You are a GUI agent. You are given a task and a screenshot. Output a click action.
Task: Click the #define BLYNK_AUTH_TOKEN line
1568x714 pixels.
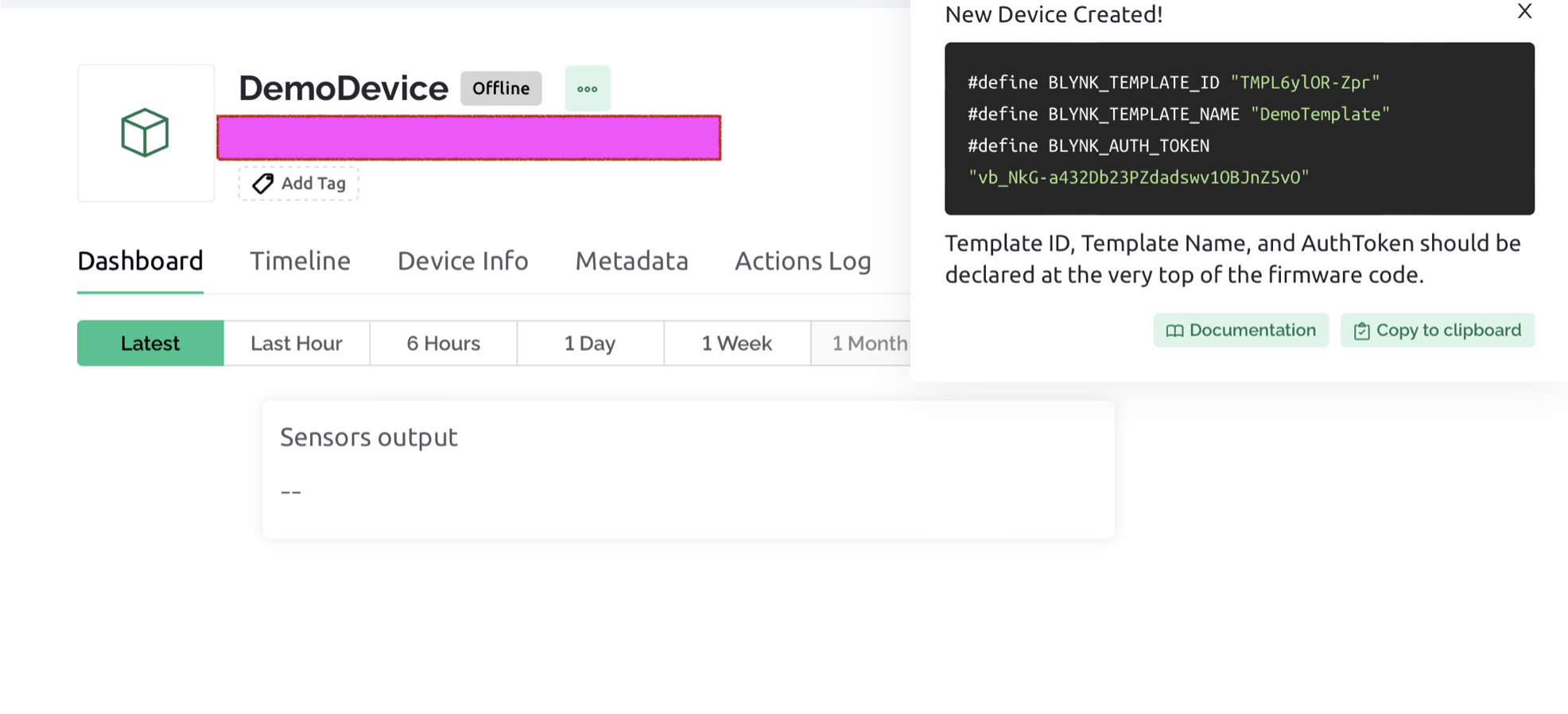1089,146
